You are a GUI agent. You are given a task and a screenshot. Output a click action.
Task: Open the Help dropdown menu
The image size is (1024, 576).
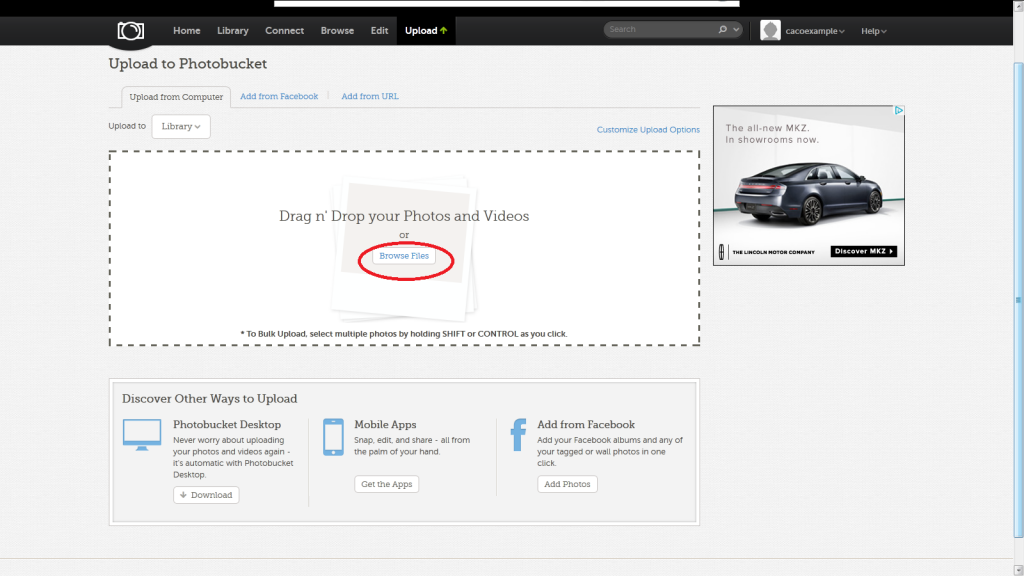click(x=874, y=31)
